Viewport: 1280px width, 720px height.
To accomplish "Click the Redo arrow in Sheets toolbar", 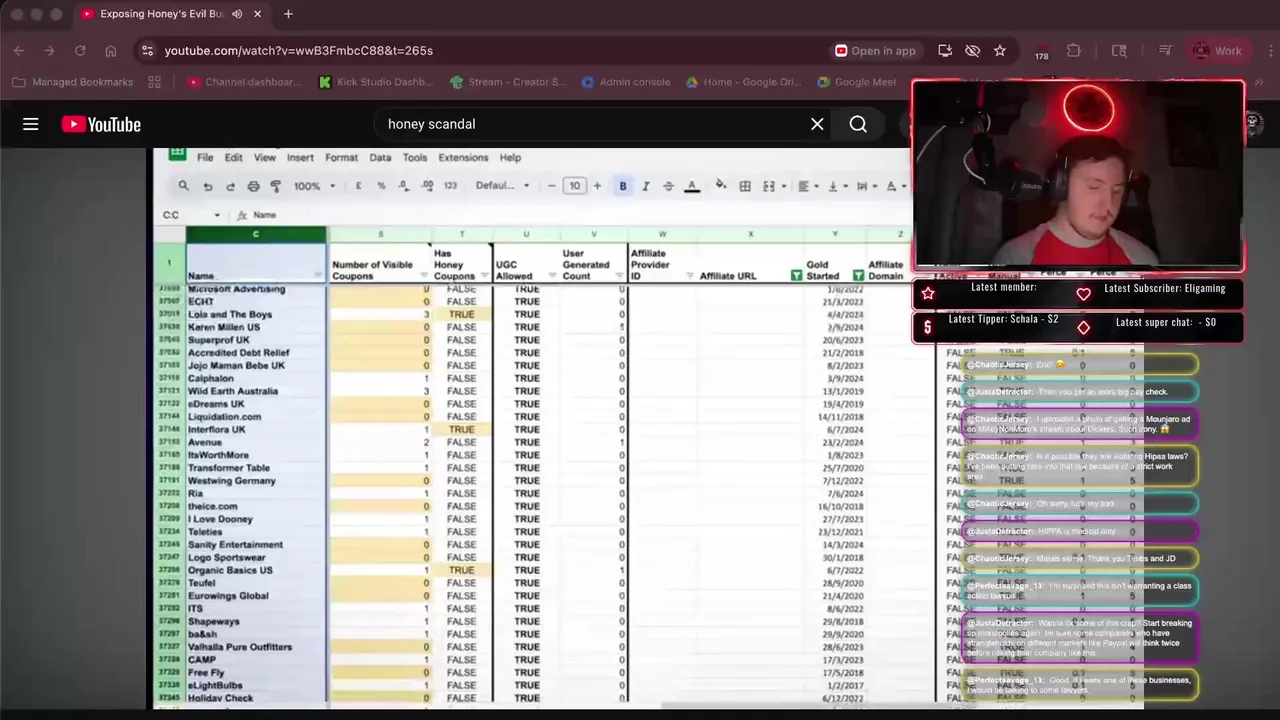I will pos(230,186).
